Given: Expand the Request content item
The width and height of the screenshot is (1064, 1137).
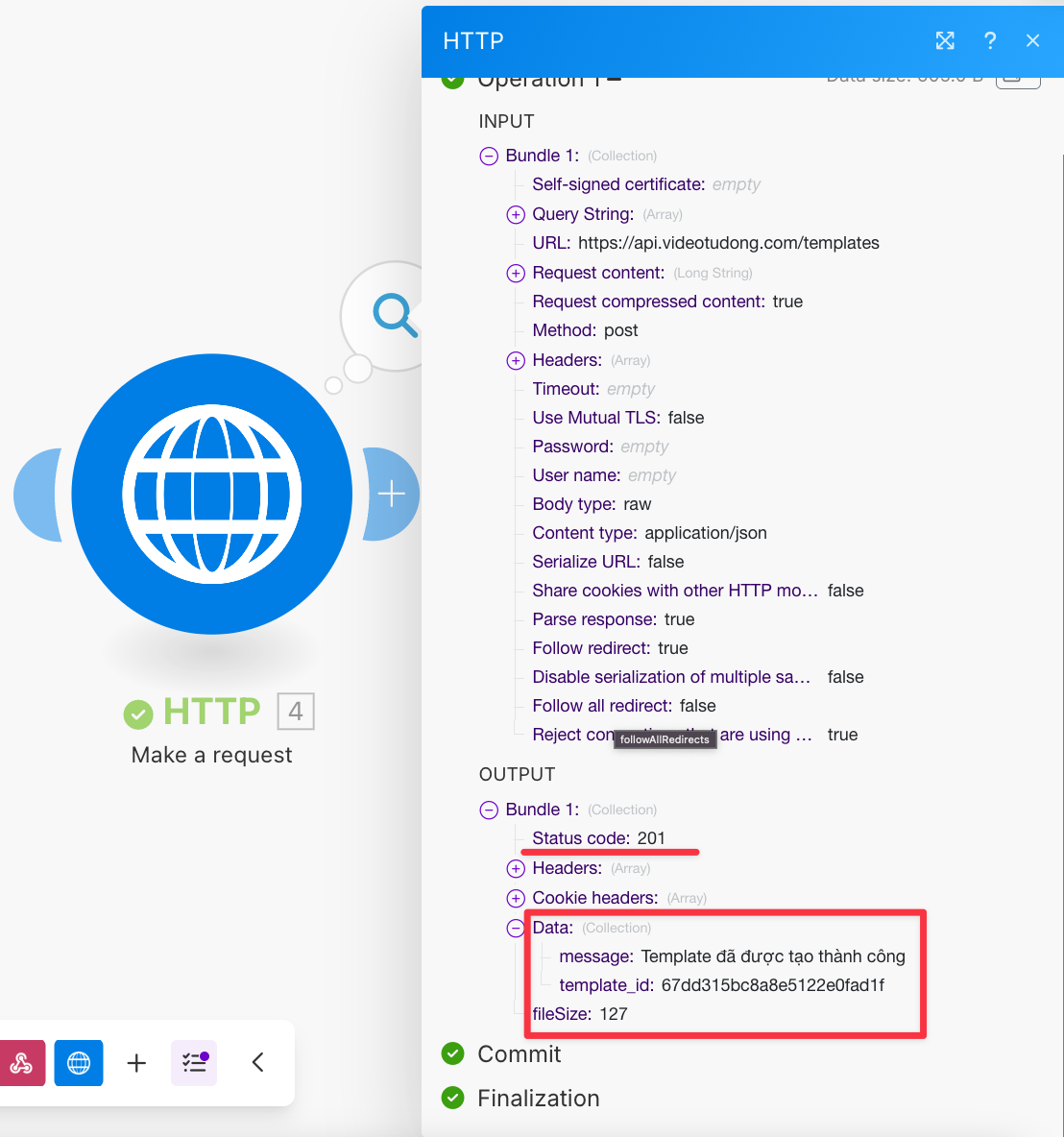Looking at the screenshot, I should click(516, 273).
